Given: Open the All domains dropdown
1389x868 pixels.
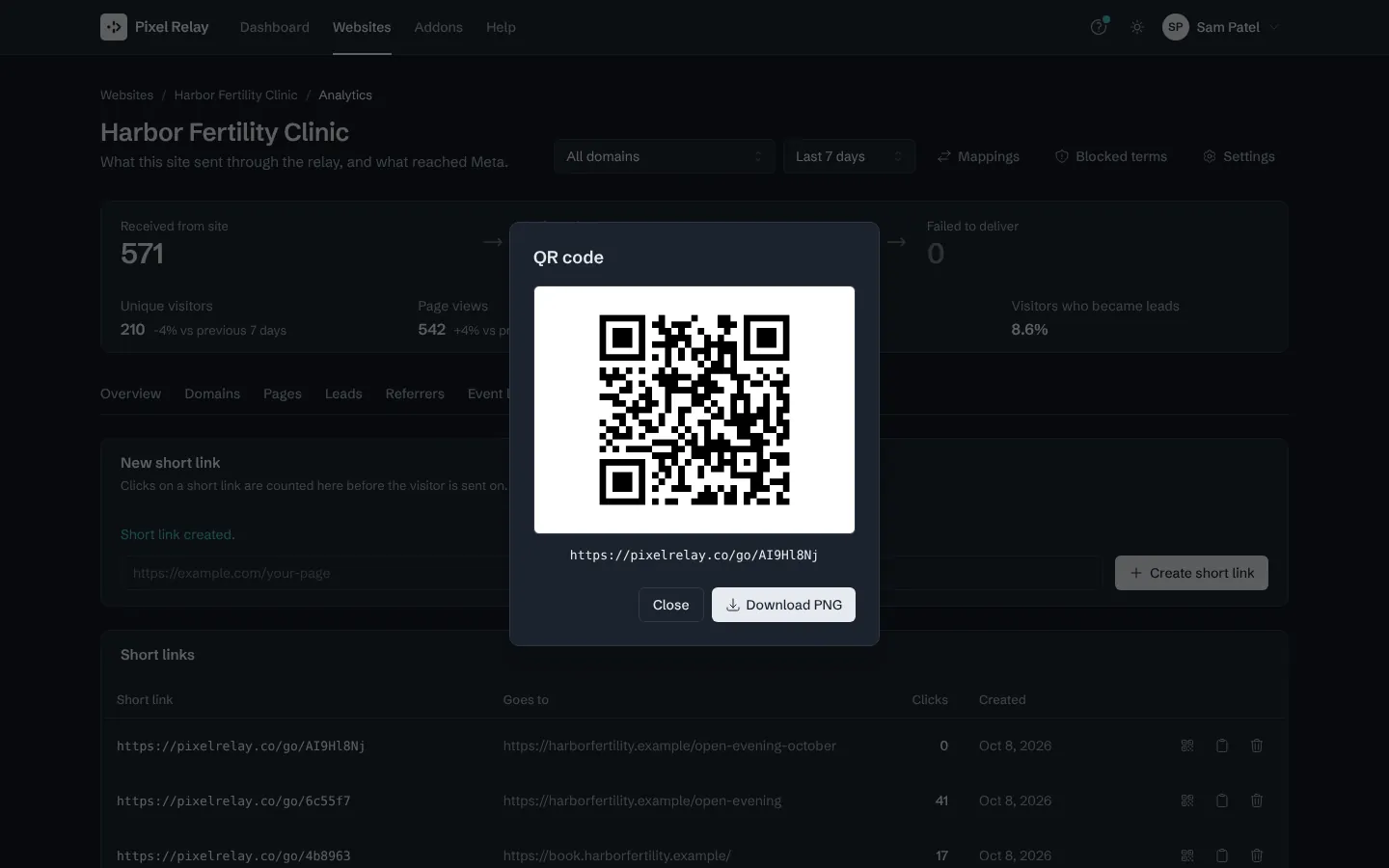Looking at the screenshot, I should click(665, 156).
